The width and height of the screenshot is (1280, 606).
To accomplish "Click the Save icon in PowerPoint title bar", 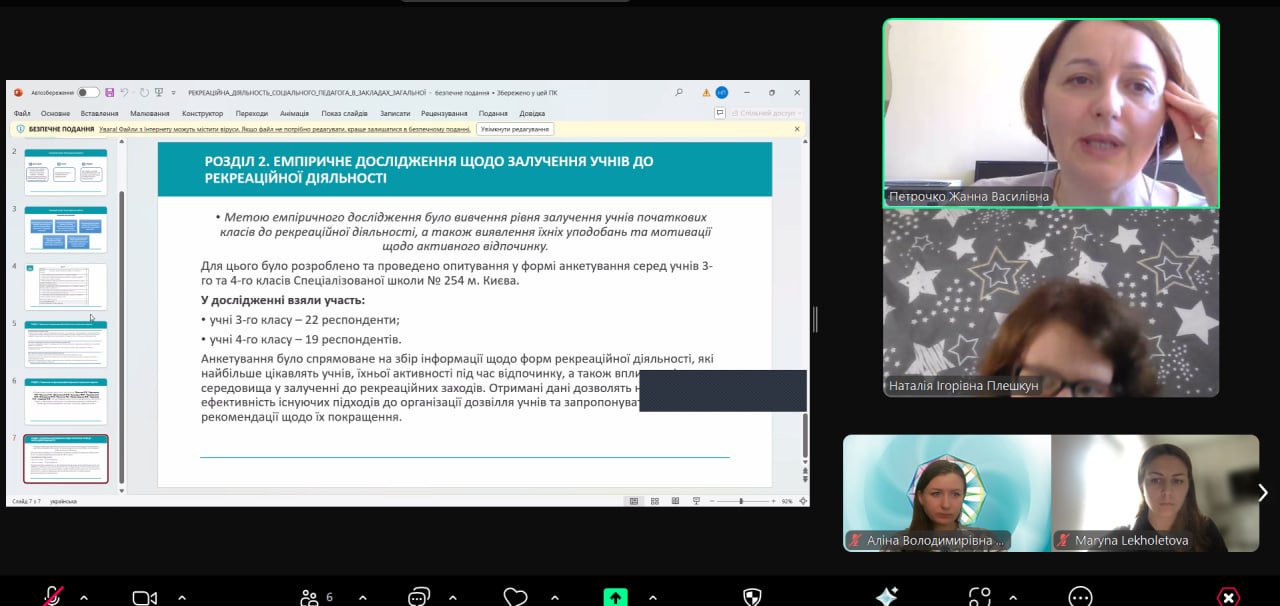I will coord(110,92).
